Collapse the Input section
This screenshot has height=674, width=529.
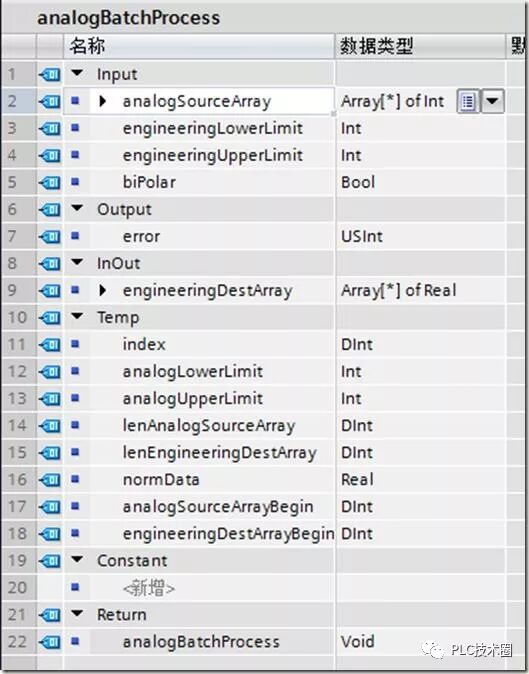pos(77,73)
